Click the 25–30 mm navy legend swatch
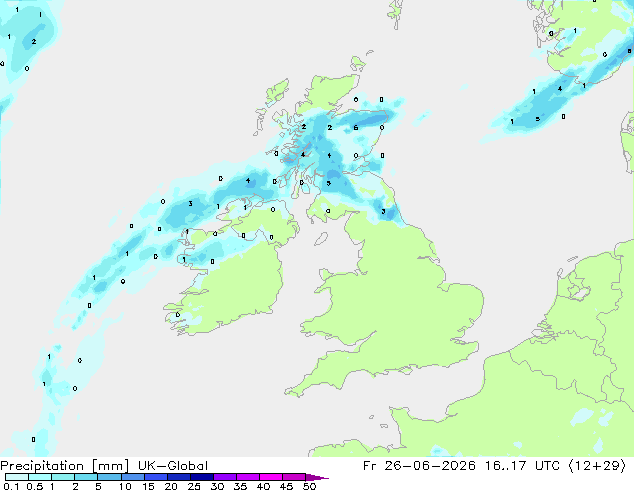Image resolution: width=634 pixels, height=490 pixels. pos(202,477)
